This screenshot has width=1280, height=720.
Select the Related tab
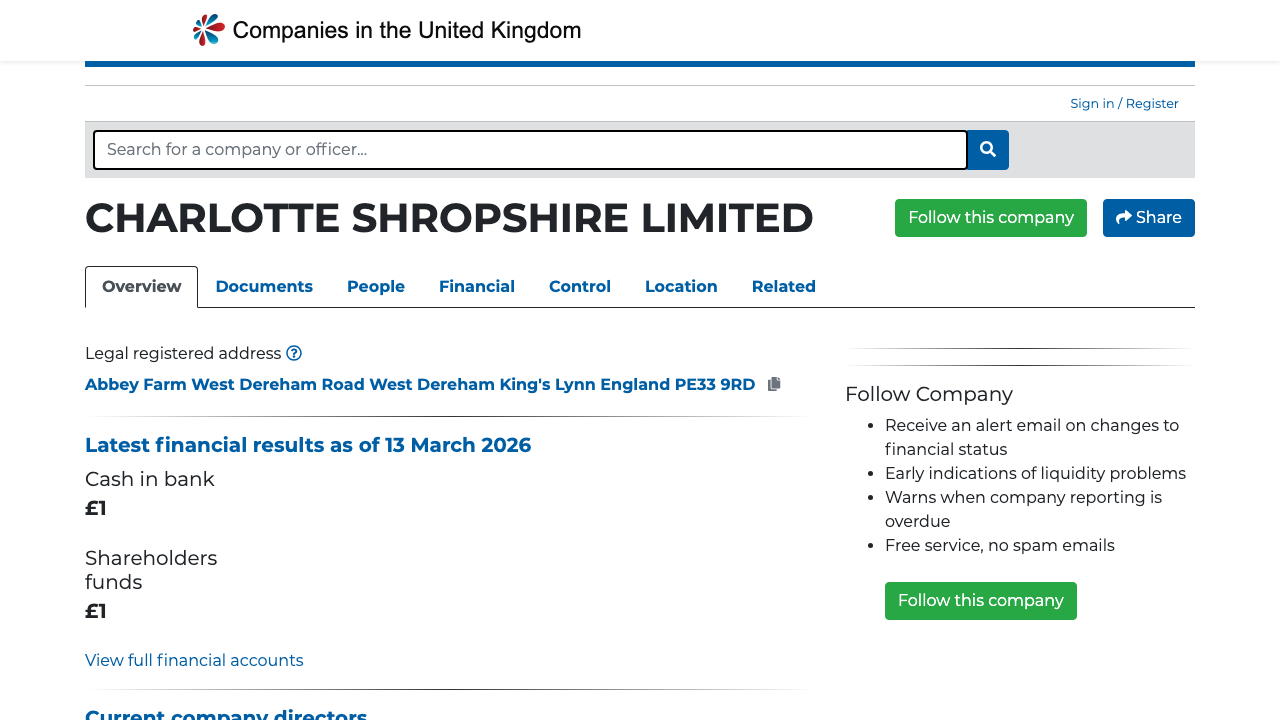[x=784, y=287]
